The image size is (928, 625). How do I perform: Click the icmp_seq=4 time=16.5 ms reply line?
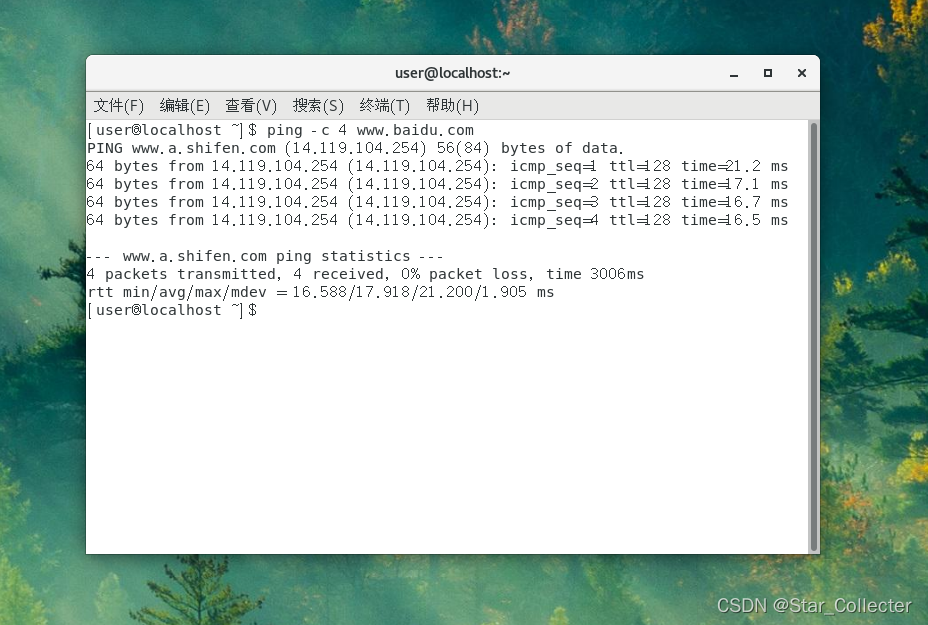pos(437,220)
